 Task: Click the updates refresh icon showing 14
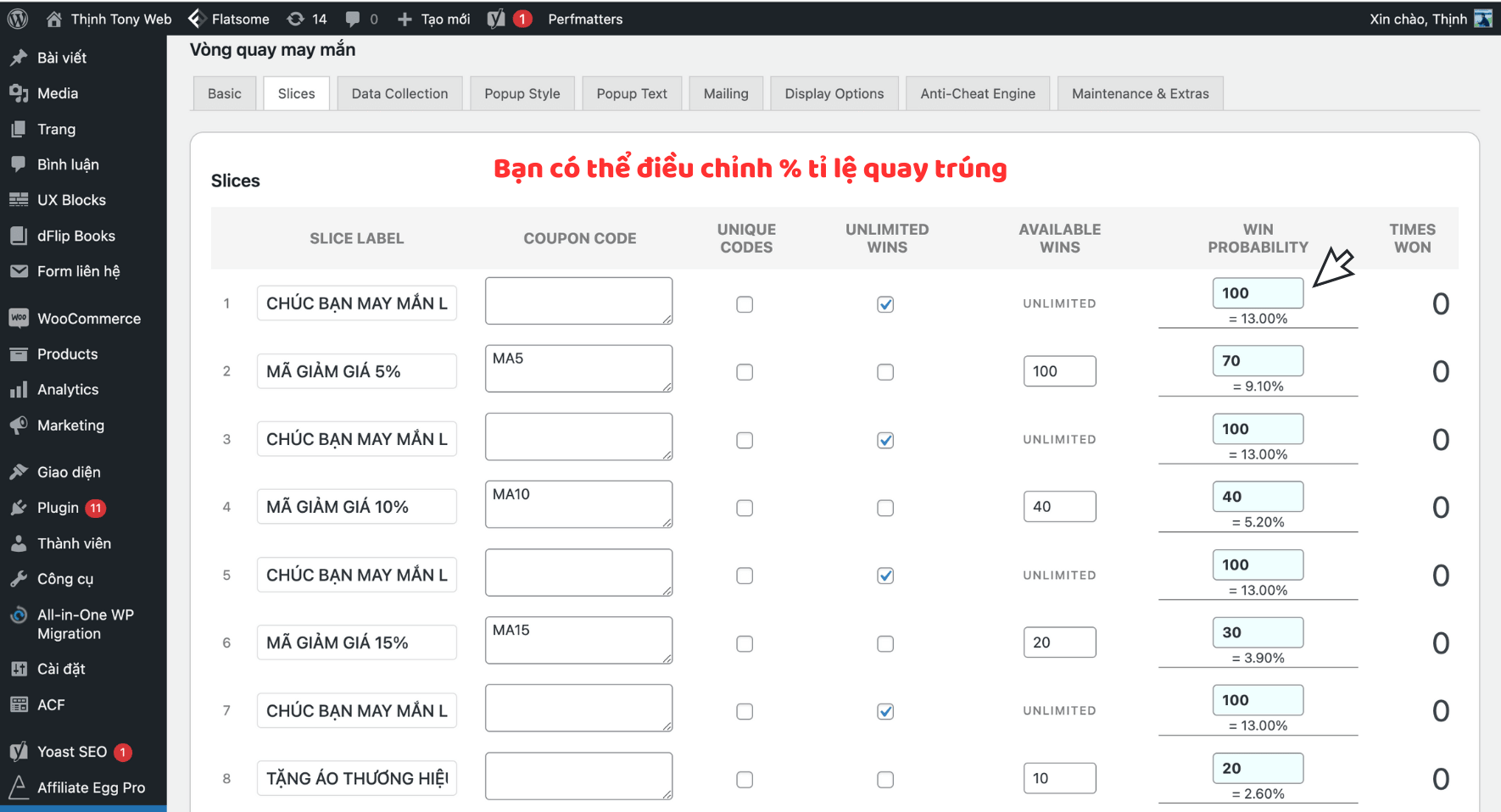(295, 18)
